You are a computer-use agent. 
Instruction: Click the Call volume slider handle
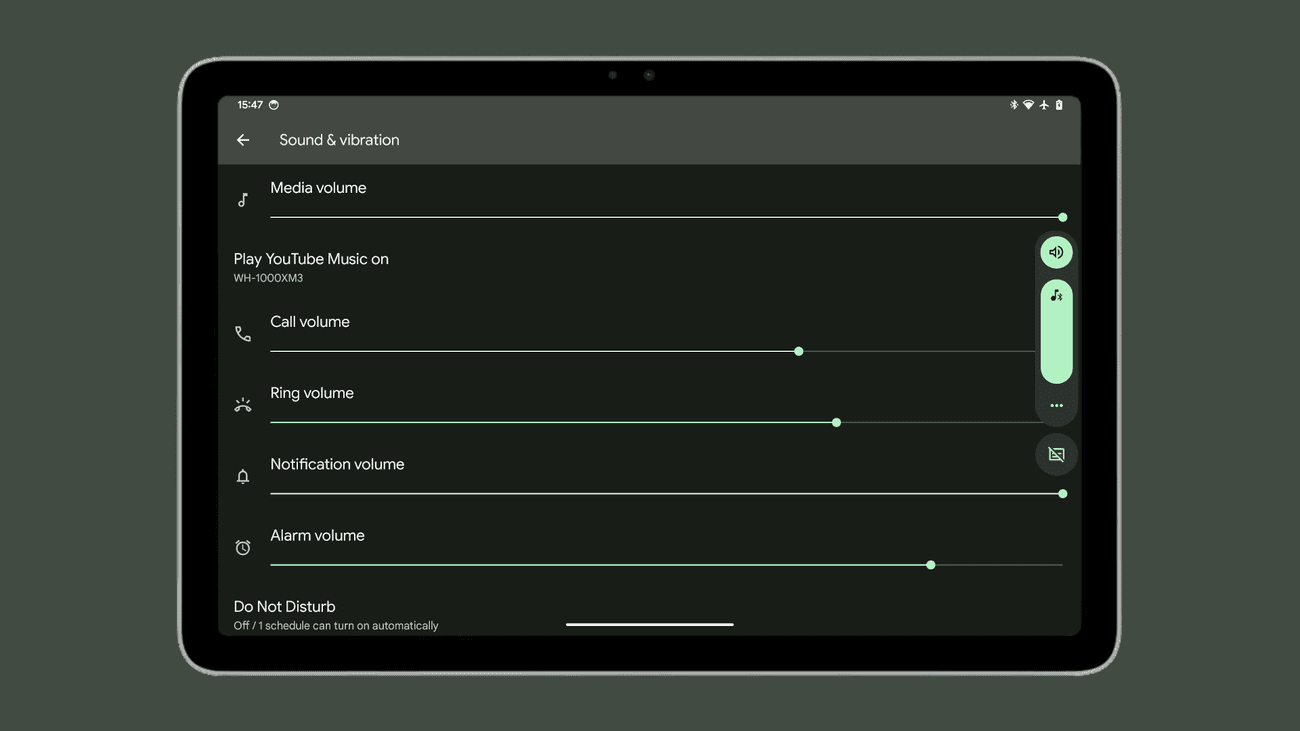tap(798, 352)
